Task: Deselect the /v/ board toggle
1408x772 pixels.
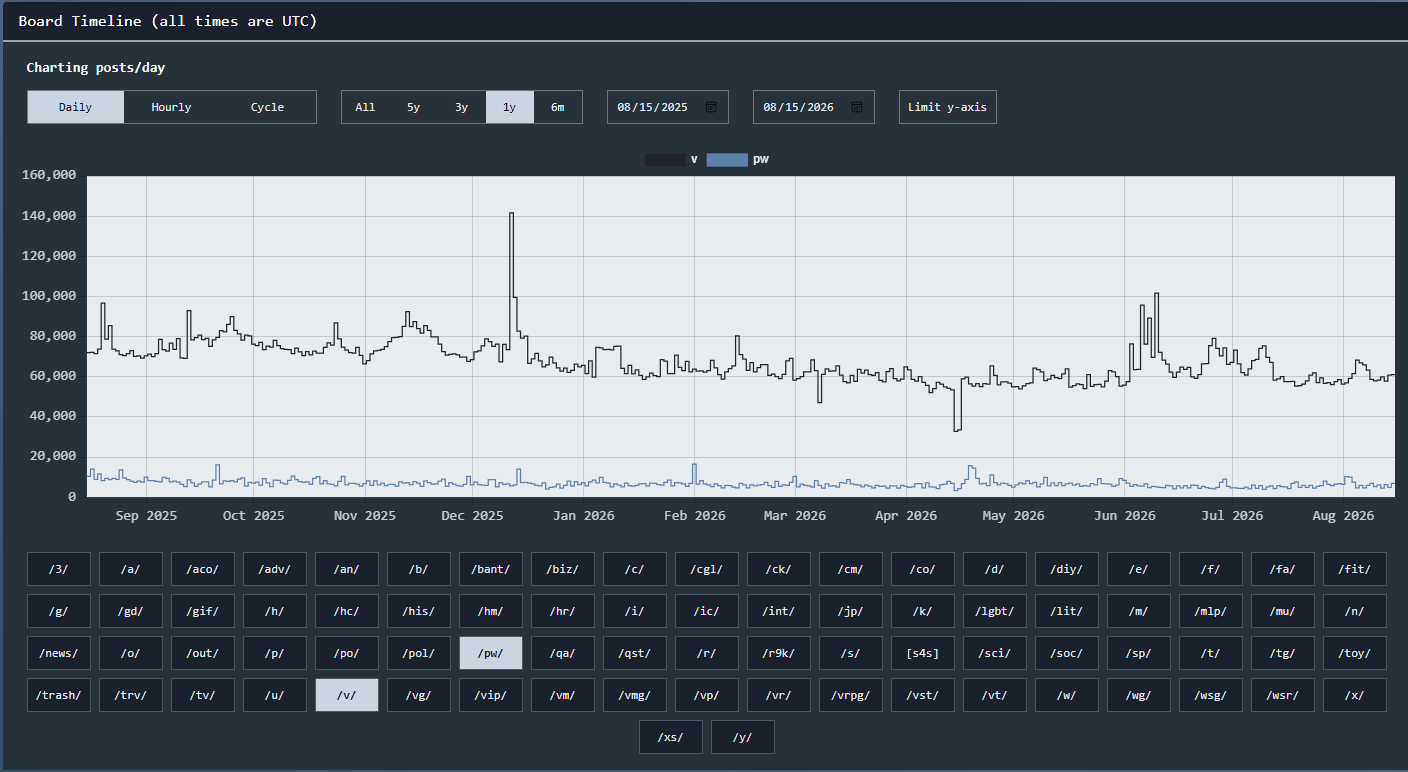Action: point(347,695)
